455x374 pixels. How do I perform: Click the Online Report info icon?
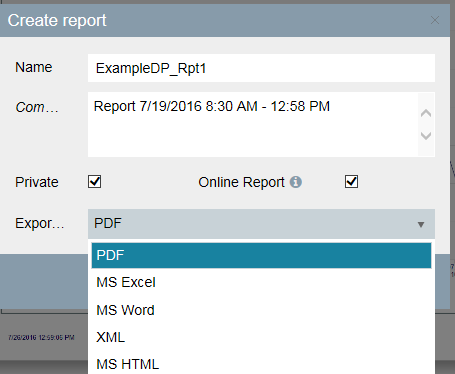[x=296, y=182]
